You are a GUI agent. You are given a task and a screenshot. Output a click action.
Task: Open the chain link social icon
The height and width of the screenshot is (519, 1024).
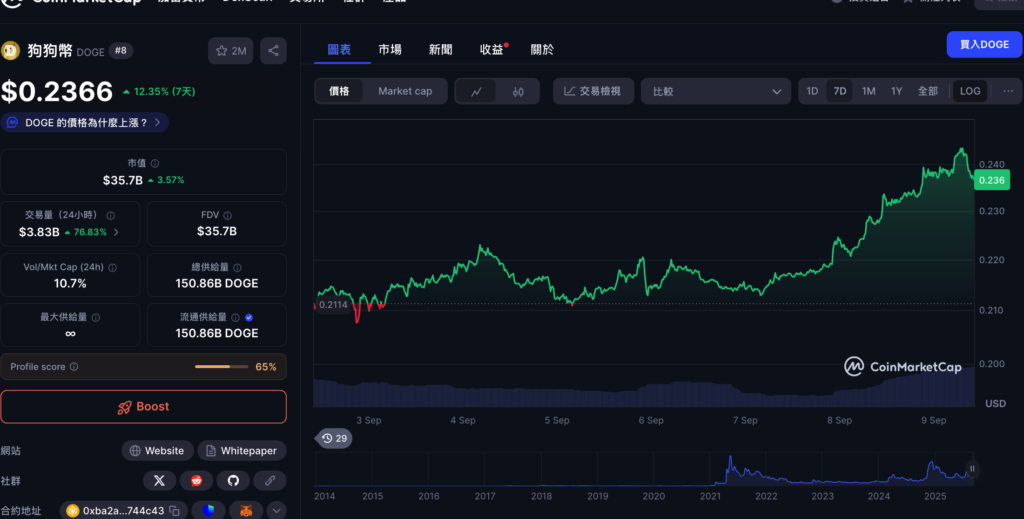(x=270, y=481)
